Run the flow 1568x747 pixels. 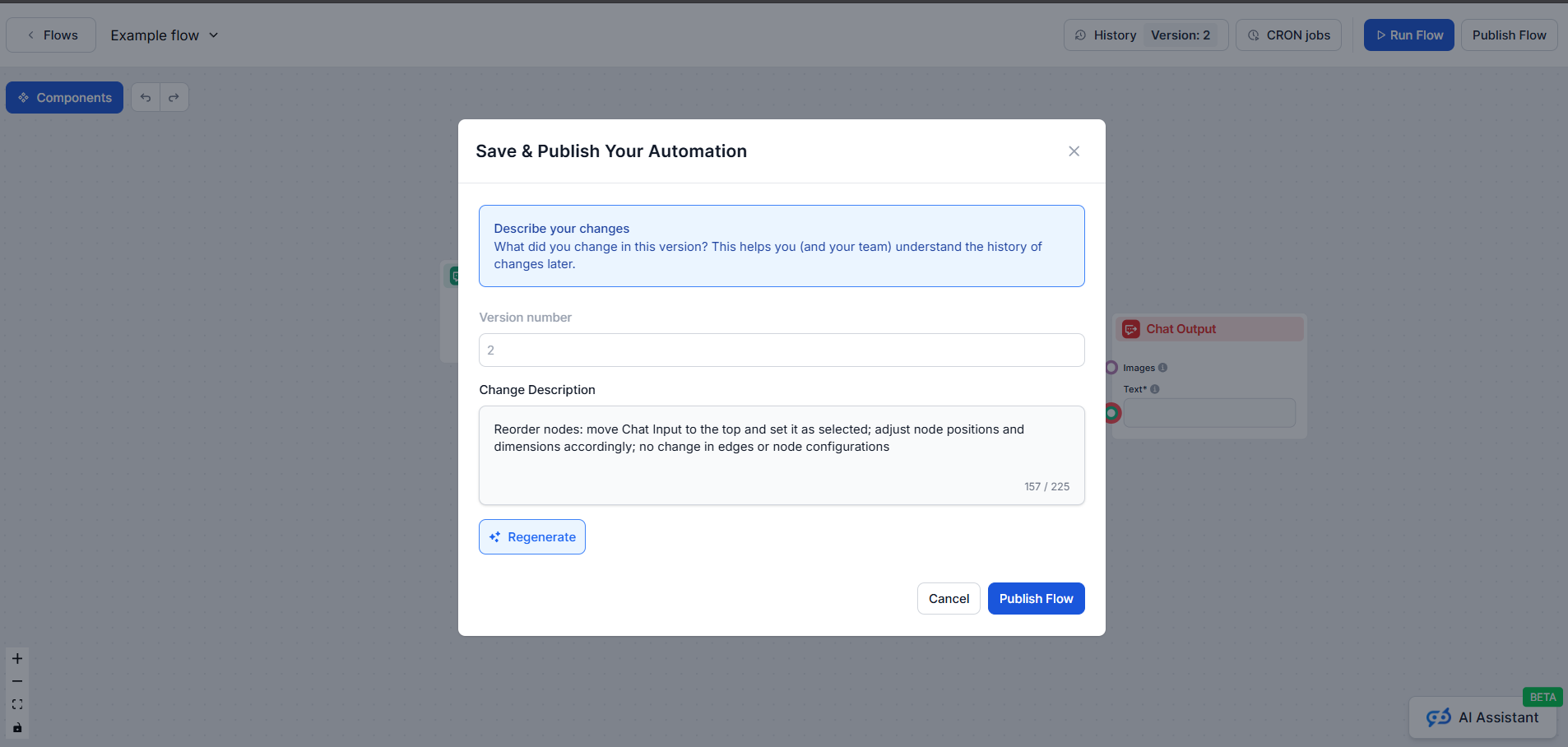point(1408,35)
